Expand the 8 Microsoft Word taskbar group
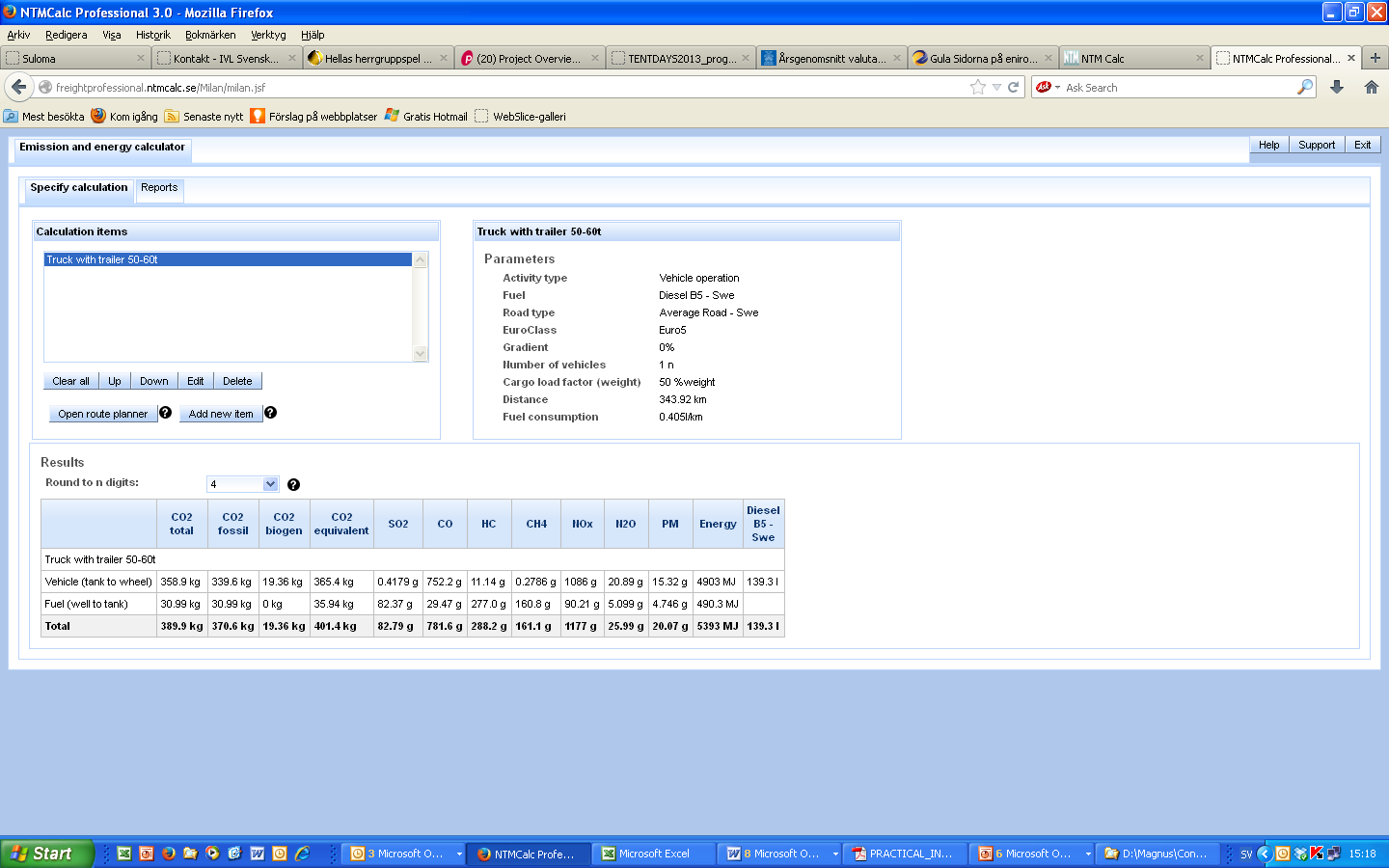 tap(835, 854)
